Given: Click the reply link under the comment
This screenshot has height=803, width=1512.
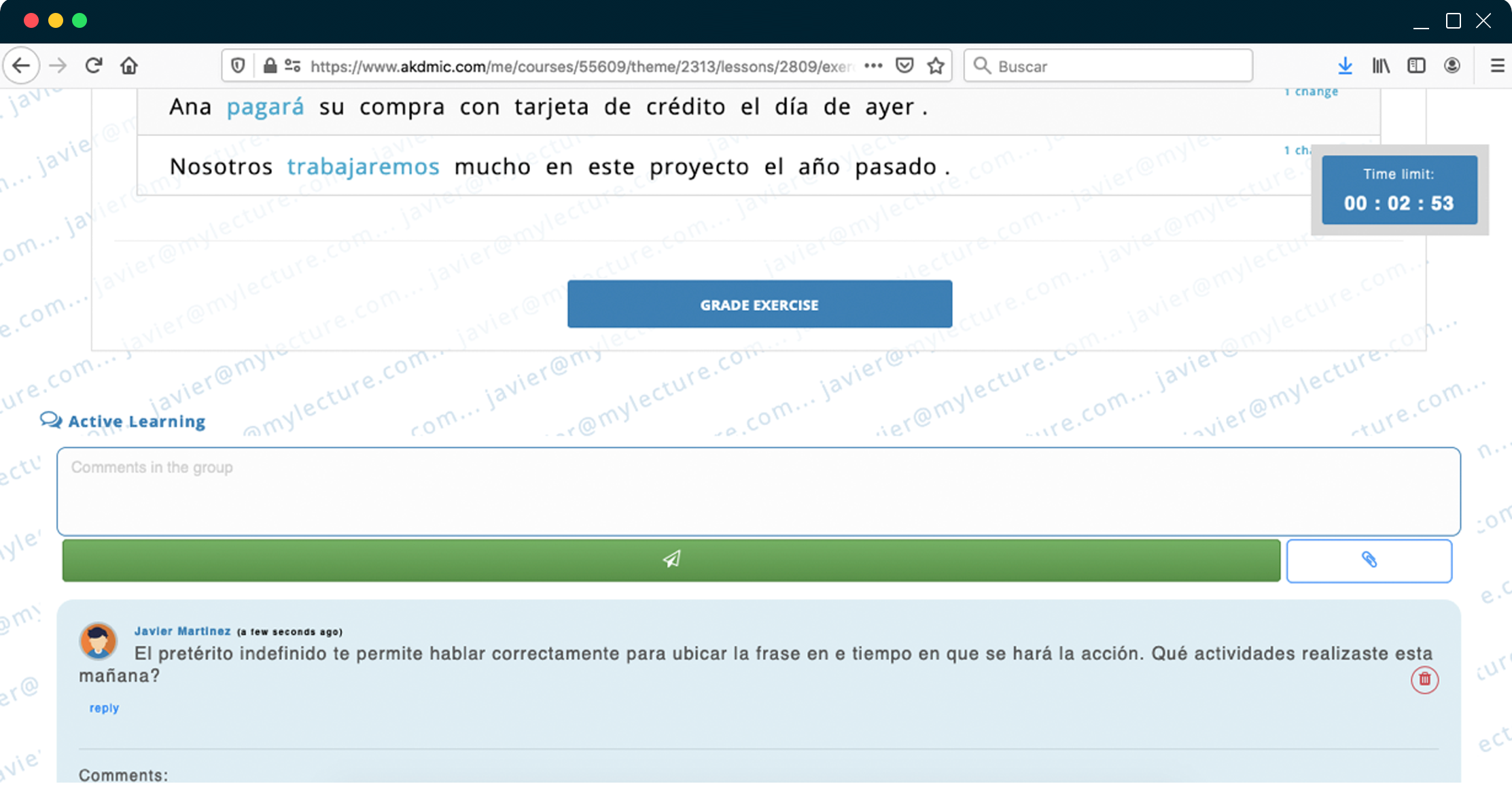Looking at the screenshot, I should click(103, 707).
